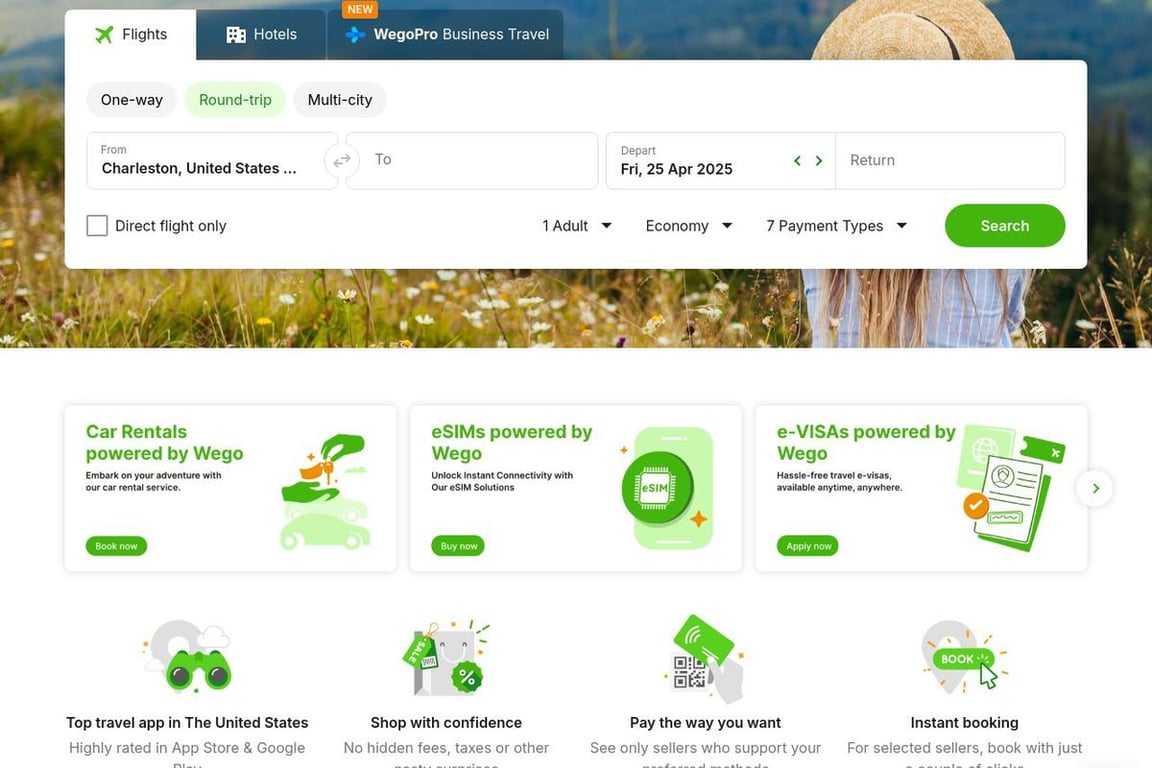Click the Return date field
This screenshot has height=768, width=1152.
tap(950, 160)
